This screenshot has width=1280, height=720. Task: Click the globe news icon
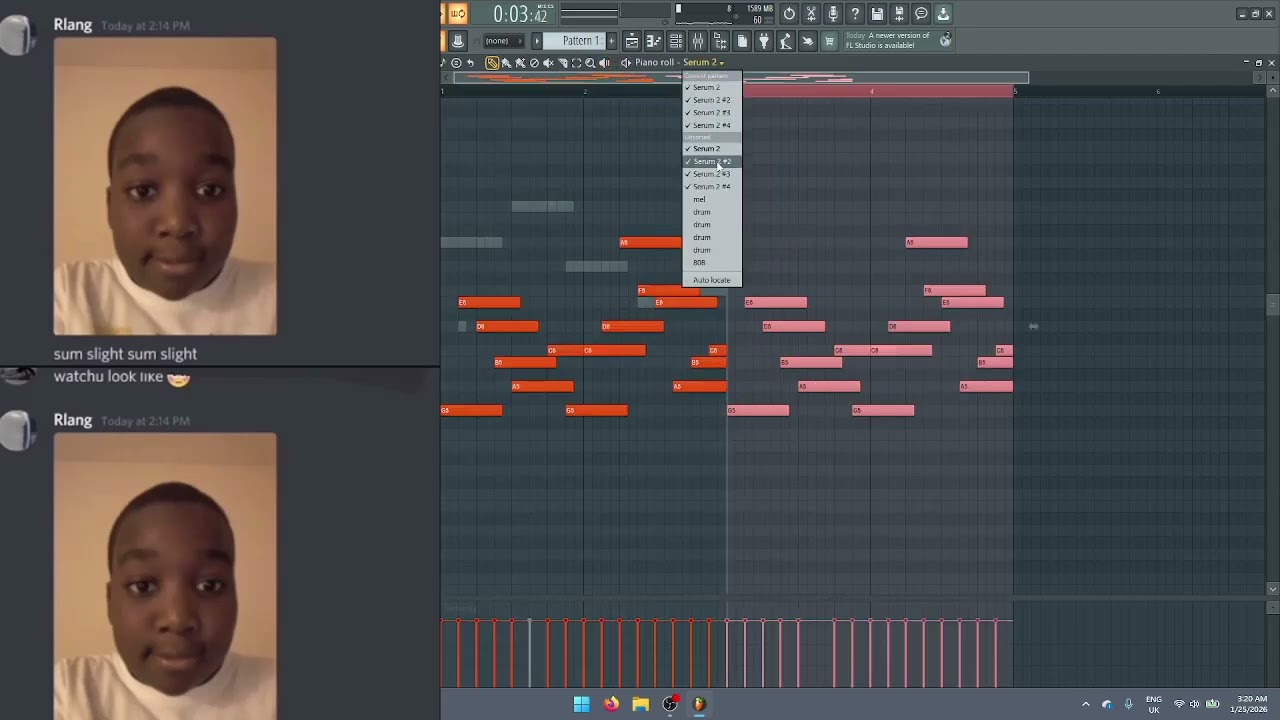pyautogui.click(x=945, y=41)
